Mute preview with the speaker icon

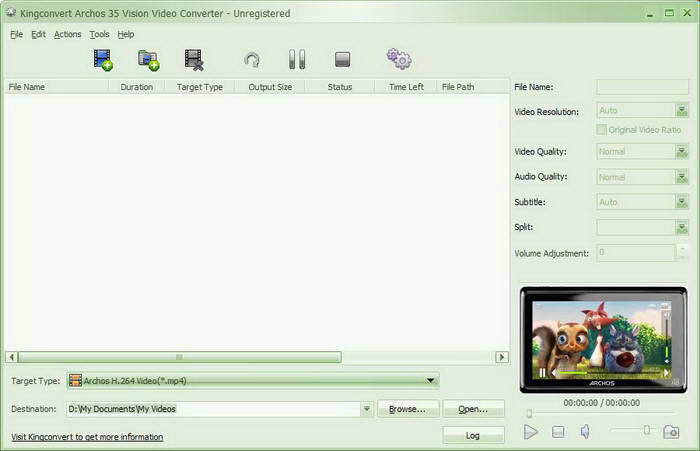[x=586, y=431]
